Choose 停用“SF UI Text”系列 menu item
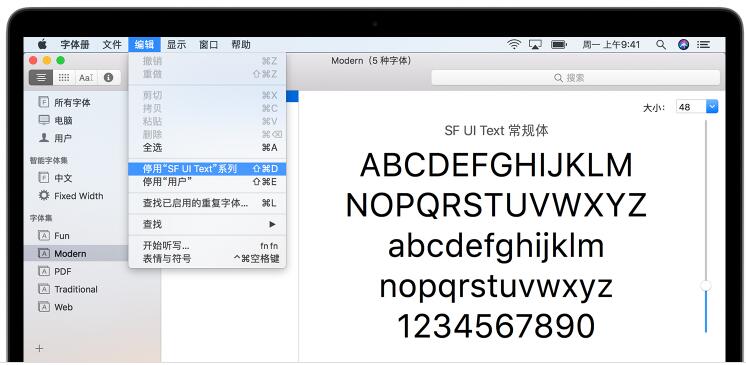 pyautogui.click(x=207, y=168)
